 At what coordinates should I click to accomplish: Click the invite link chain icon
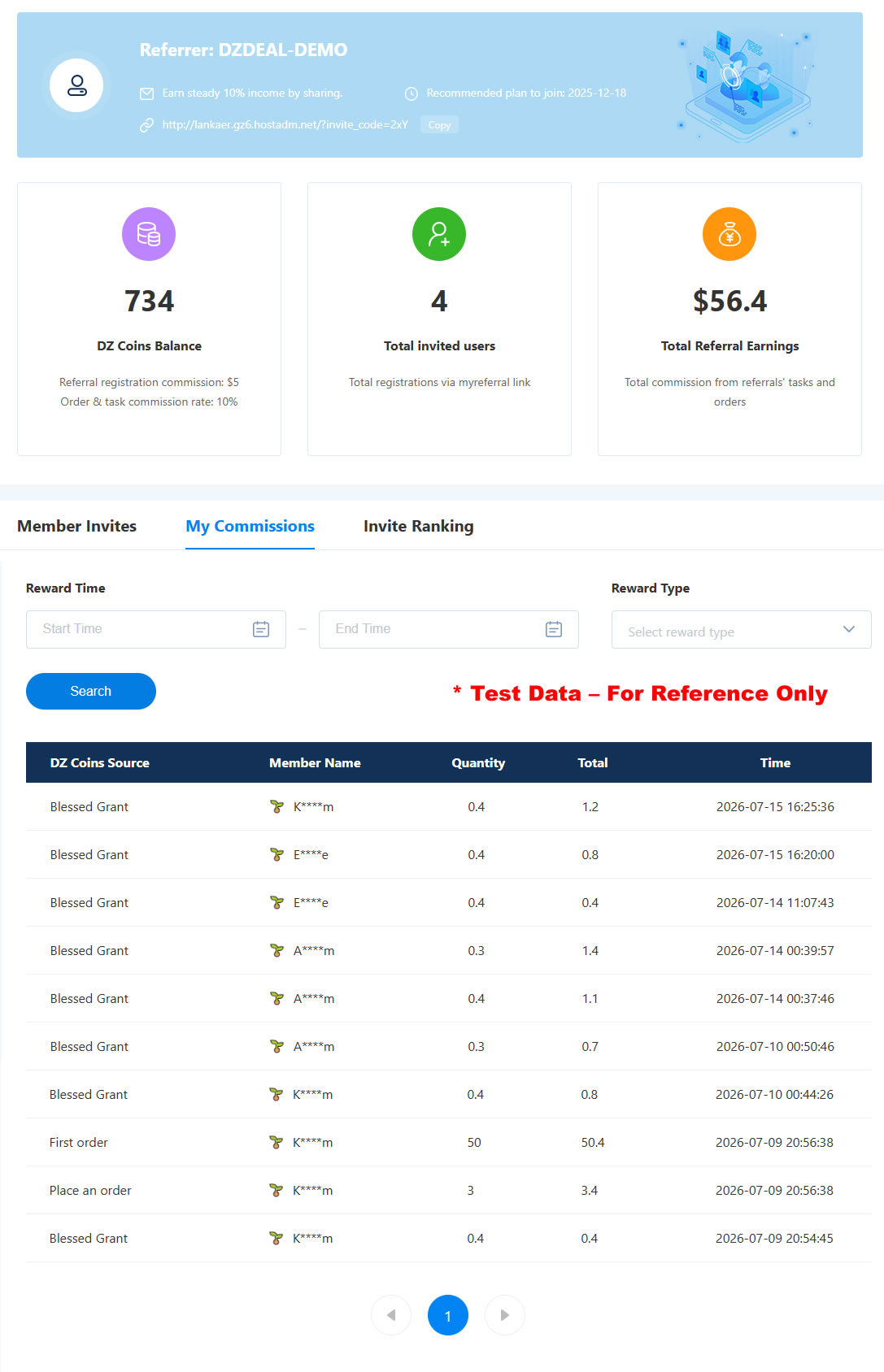[x=146, y=125]
